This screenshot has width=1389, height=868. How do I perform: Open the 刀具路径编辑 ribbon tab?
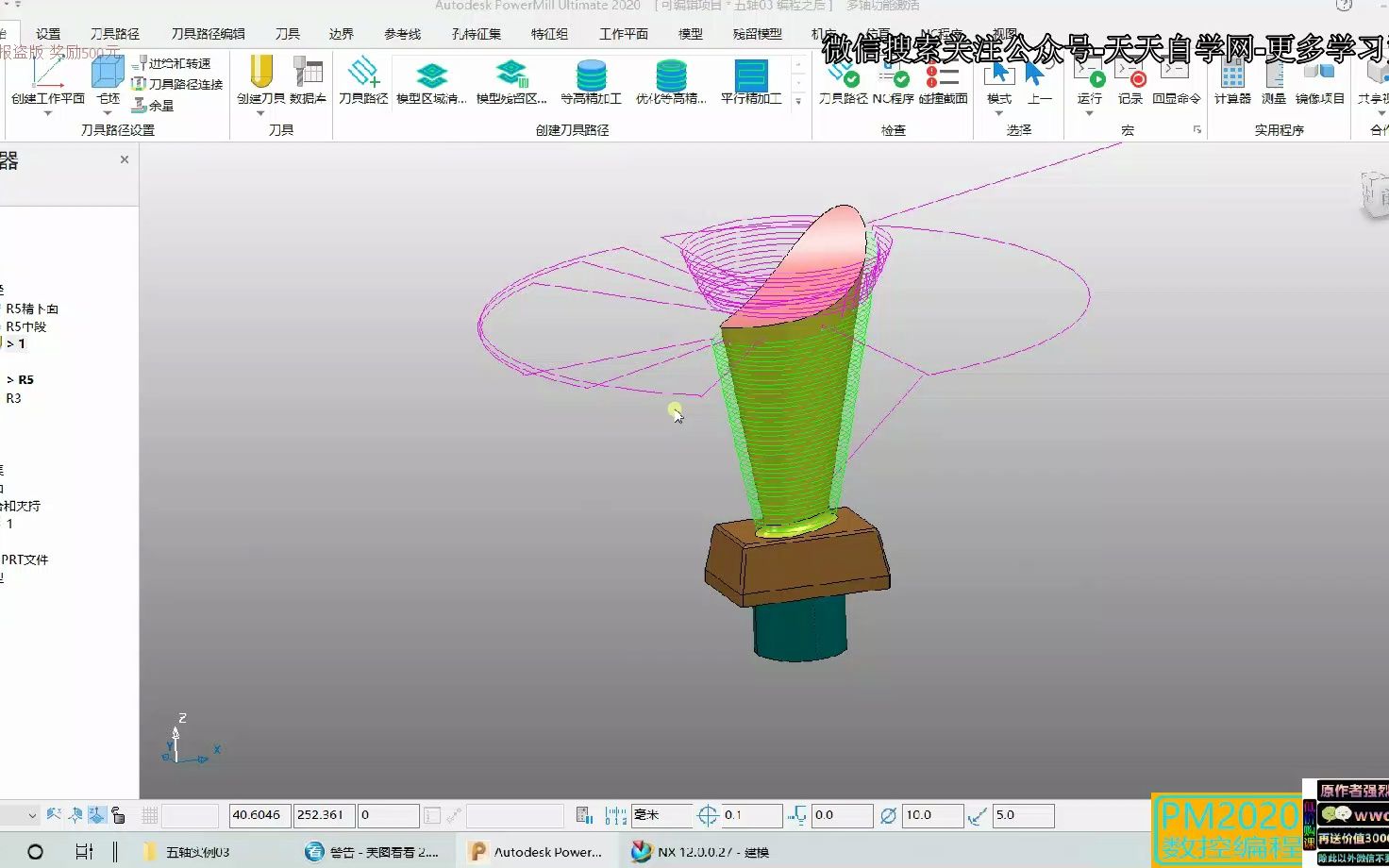coord(208,33)
